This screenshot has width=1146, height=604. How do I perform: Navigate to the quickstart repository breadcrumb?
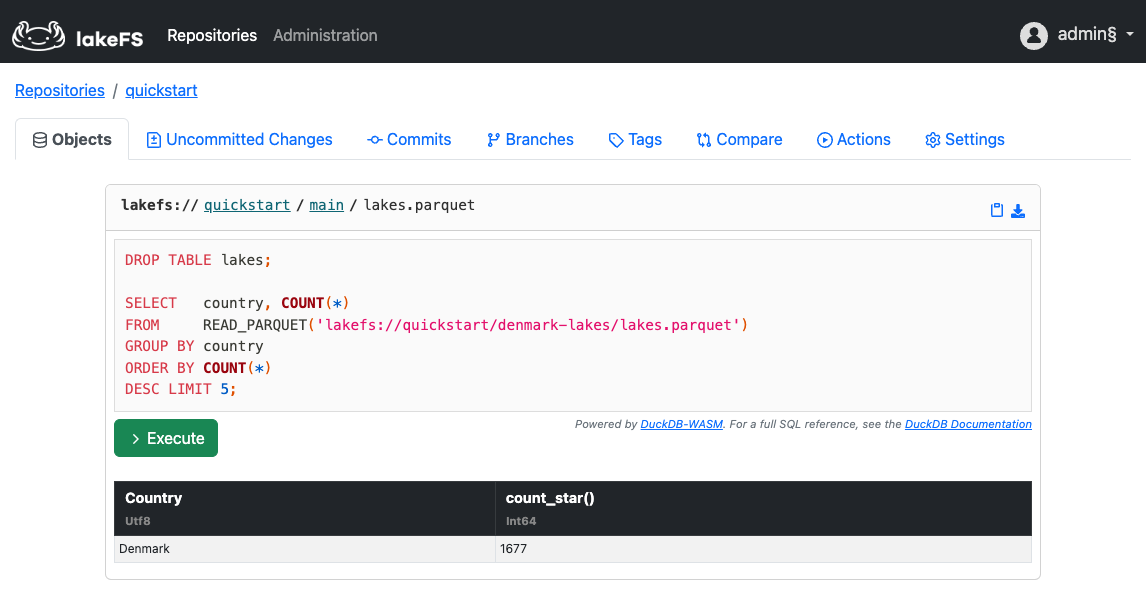(161, 90)
